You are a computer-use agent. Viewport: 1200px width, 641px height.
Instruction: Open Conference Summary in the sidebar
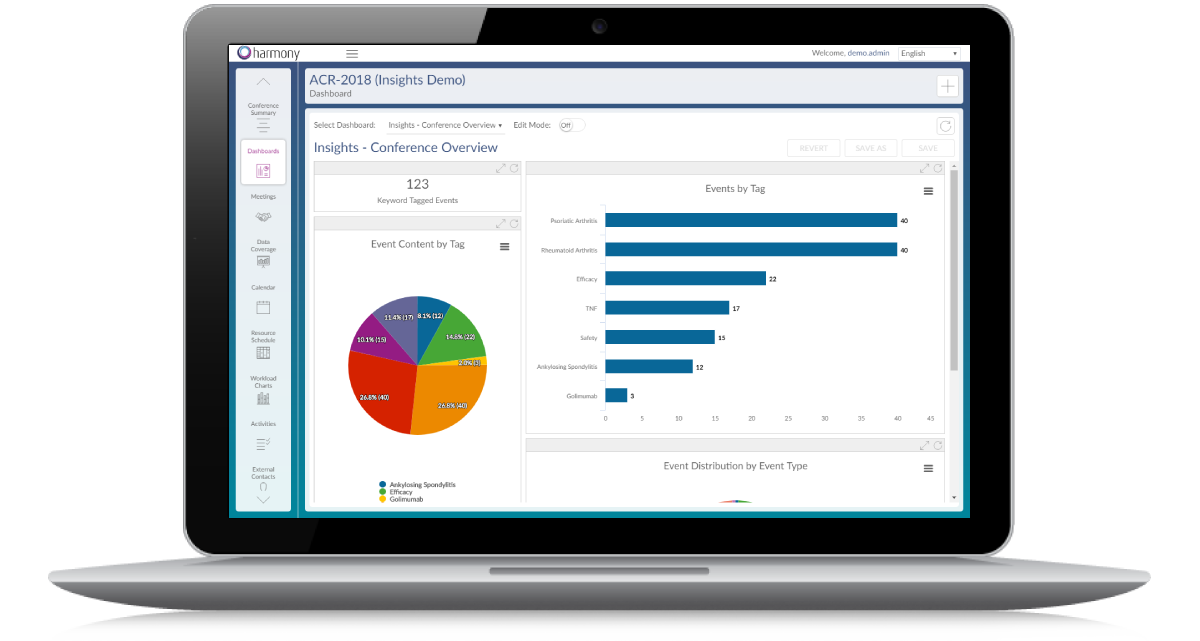[x=263, y=116]
